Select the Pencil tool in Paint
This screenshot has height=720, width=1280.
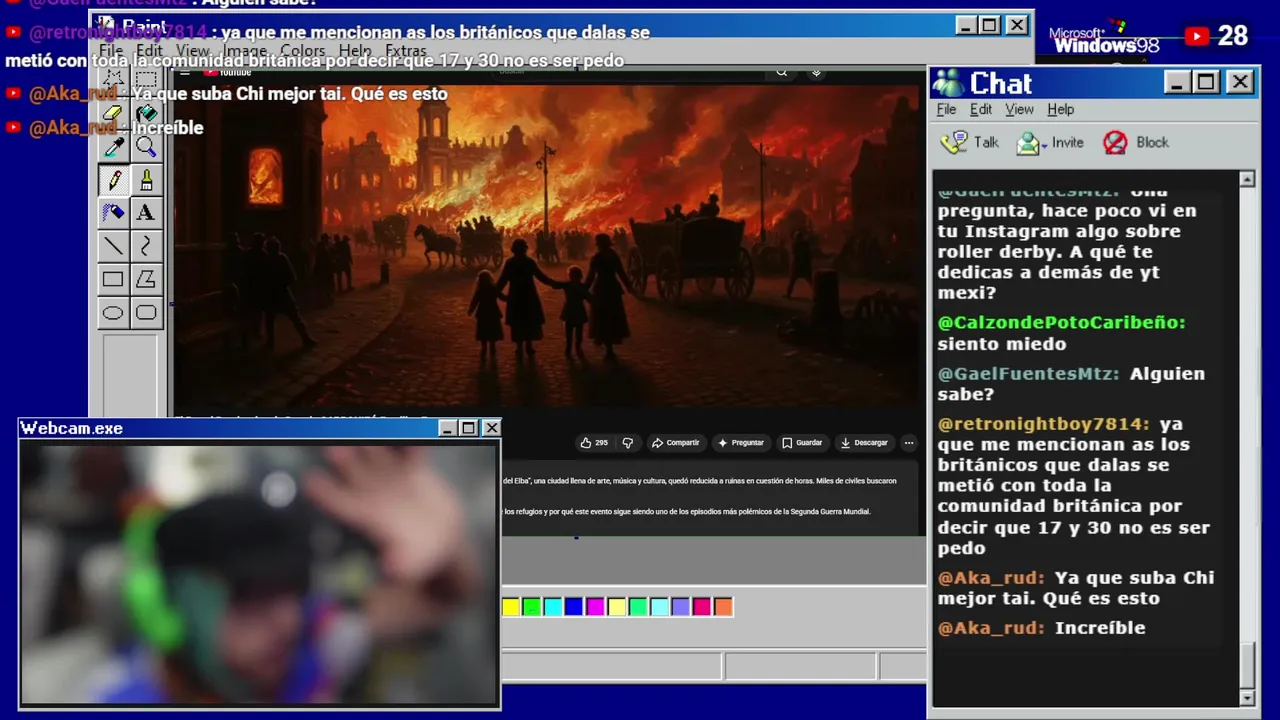coord(113,181)
